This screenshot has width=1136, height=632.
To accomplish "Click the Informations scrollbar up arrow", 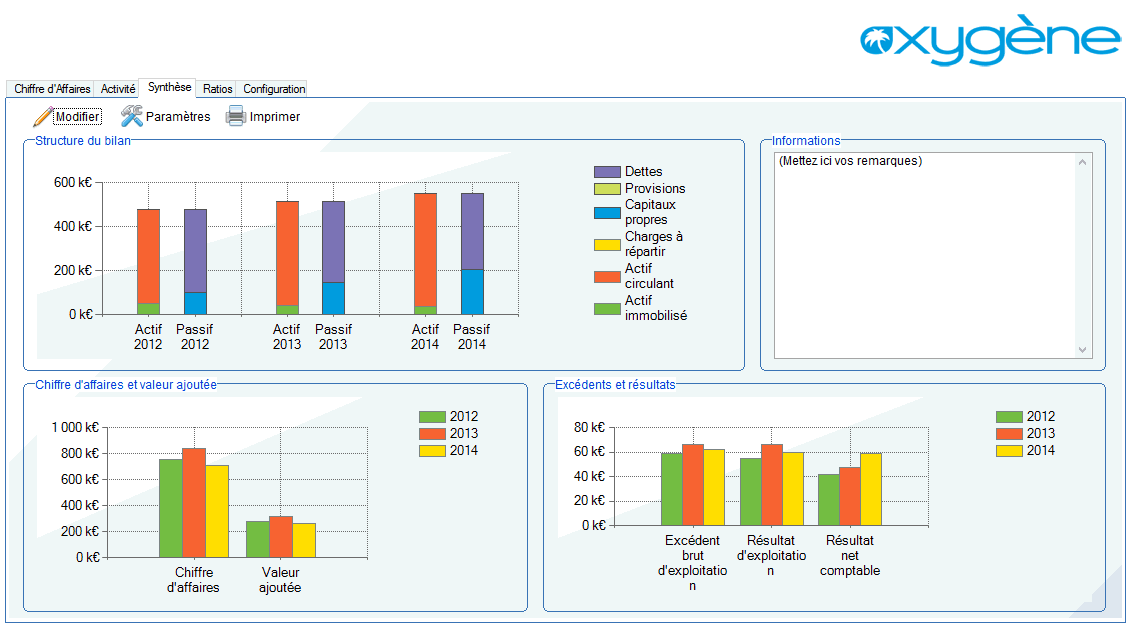I will coord(1082,162).
